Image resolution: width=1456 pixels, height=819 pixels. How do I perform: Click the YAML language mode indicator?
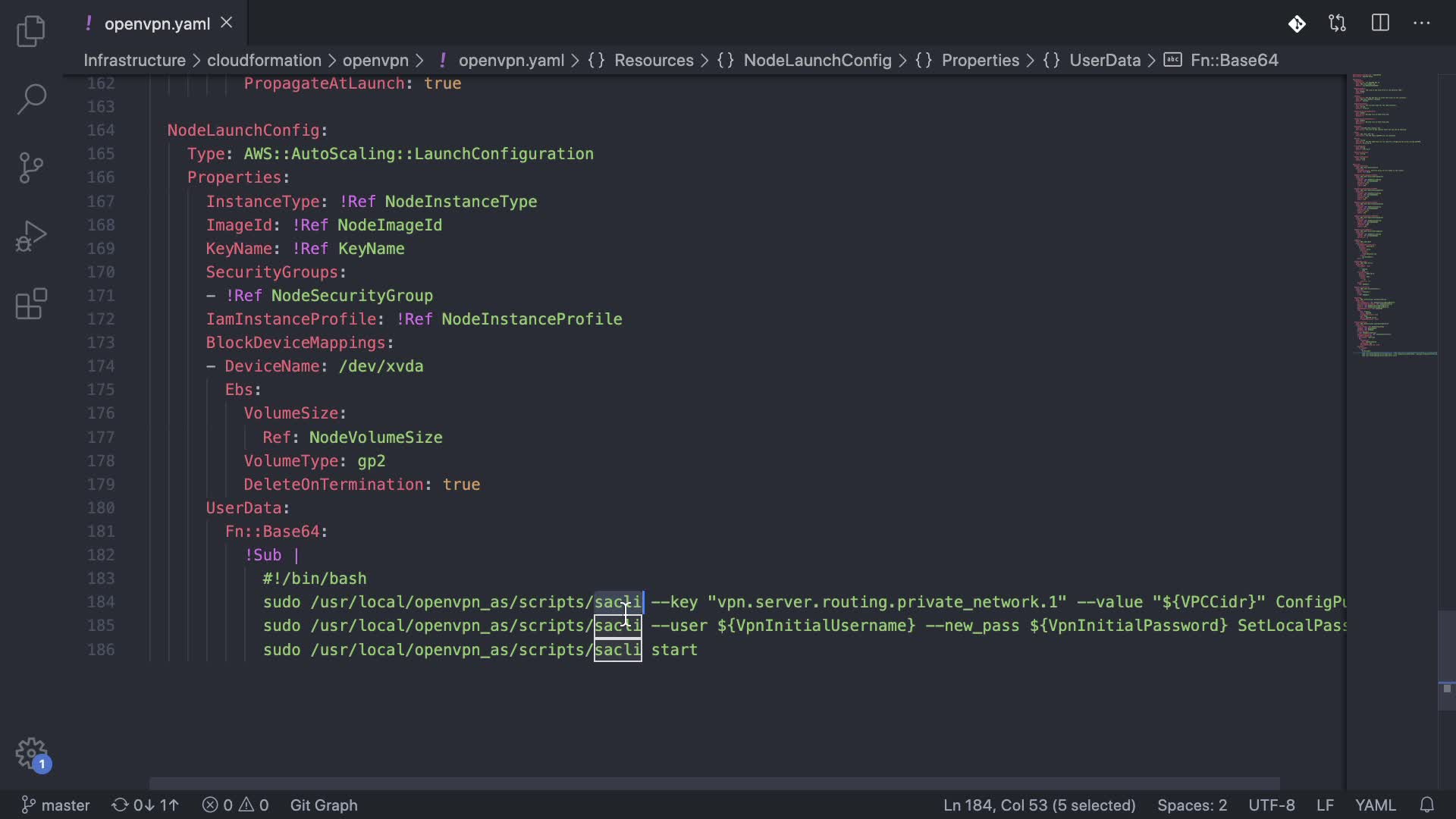point(1375,805)
